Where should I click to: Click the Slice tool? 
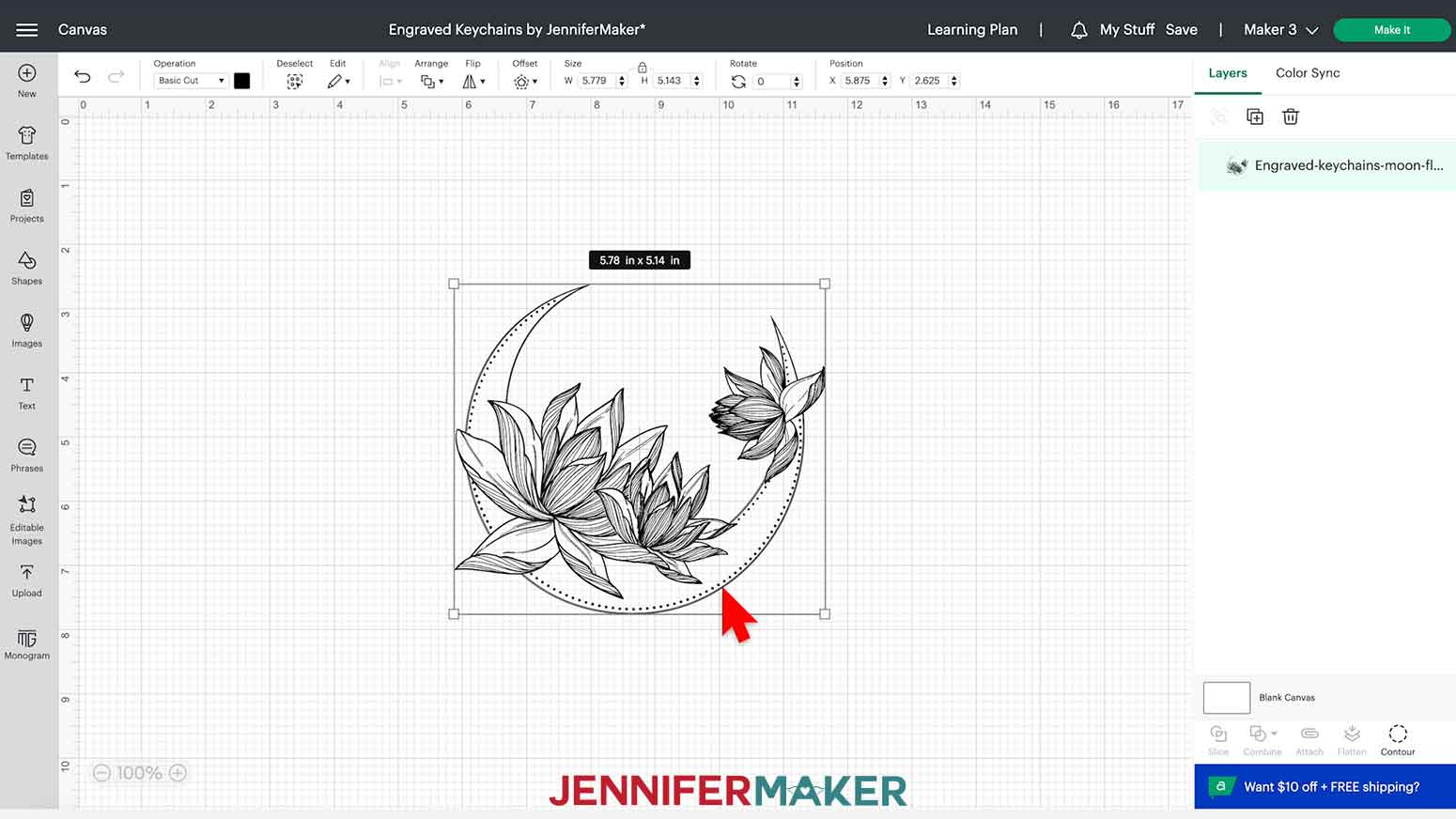(1218, 740)
